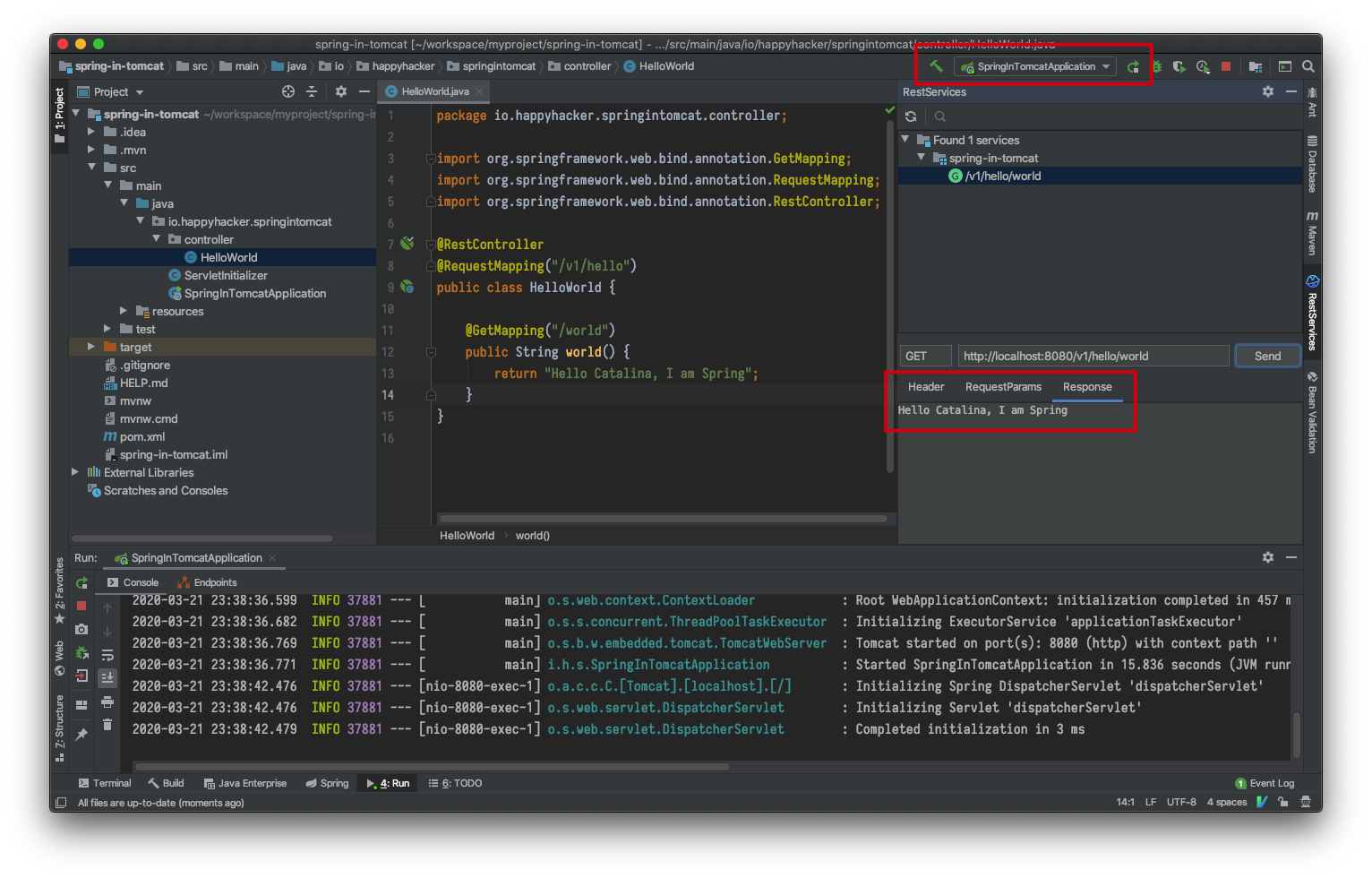This screenshot has width=1372, height=878.
Task: Click the console horizontal scrollbar
Action: [x=432, y=766]
